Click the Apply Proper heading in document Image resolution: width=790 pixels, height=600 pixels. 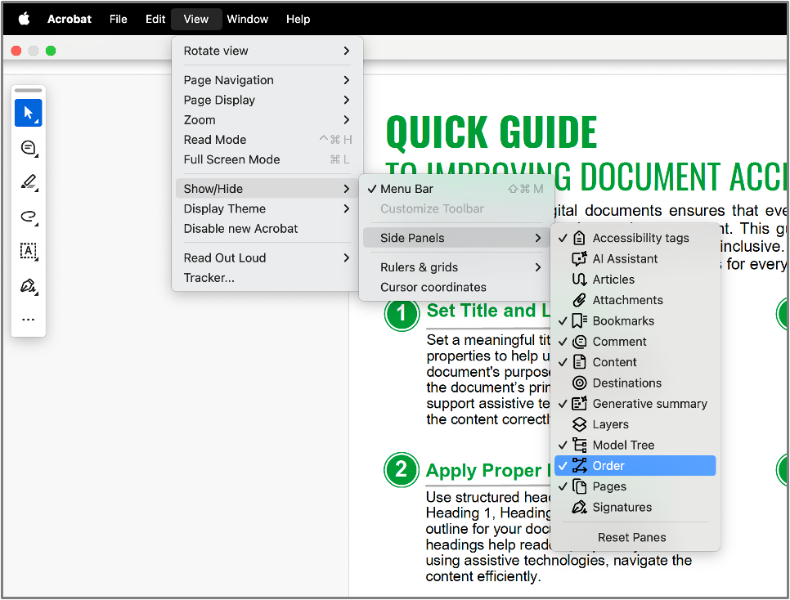click(488, 471)
